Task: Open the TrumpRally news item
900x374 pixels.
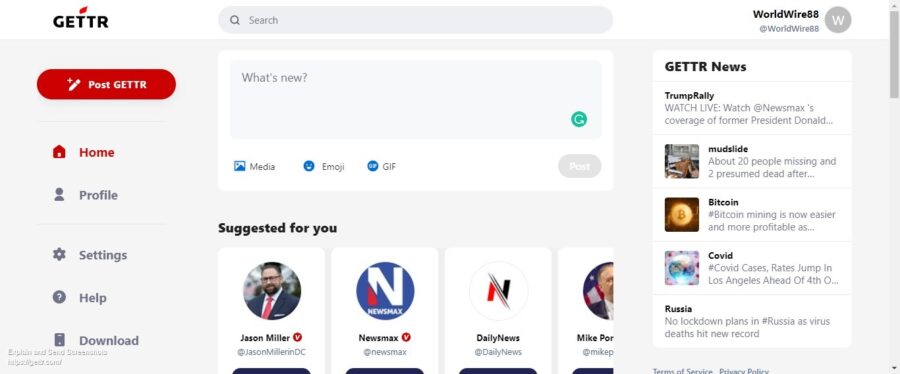Action: click(752, 108)
